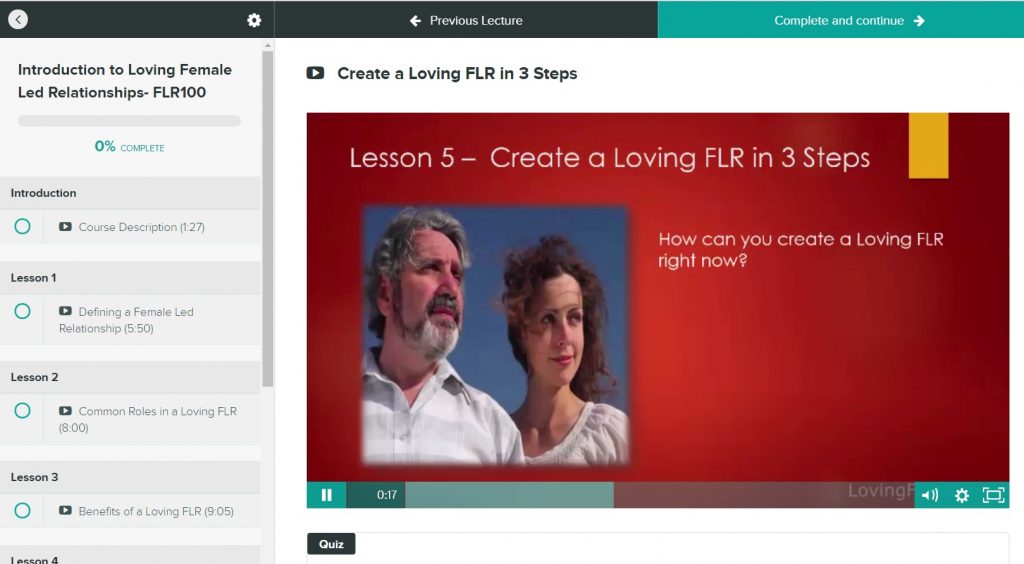This screenshot has height=564, width=1024.
Task: Click video icon next to Common Roles
Action: coord(65,411)
